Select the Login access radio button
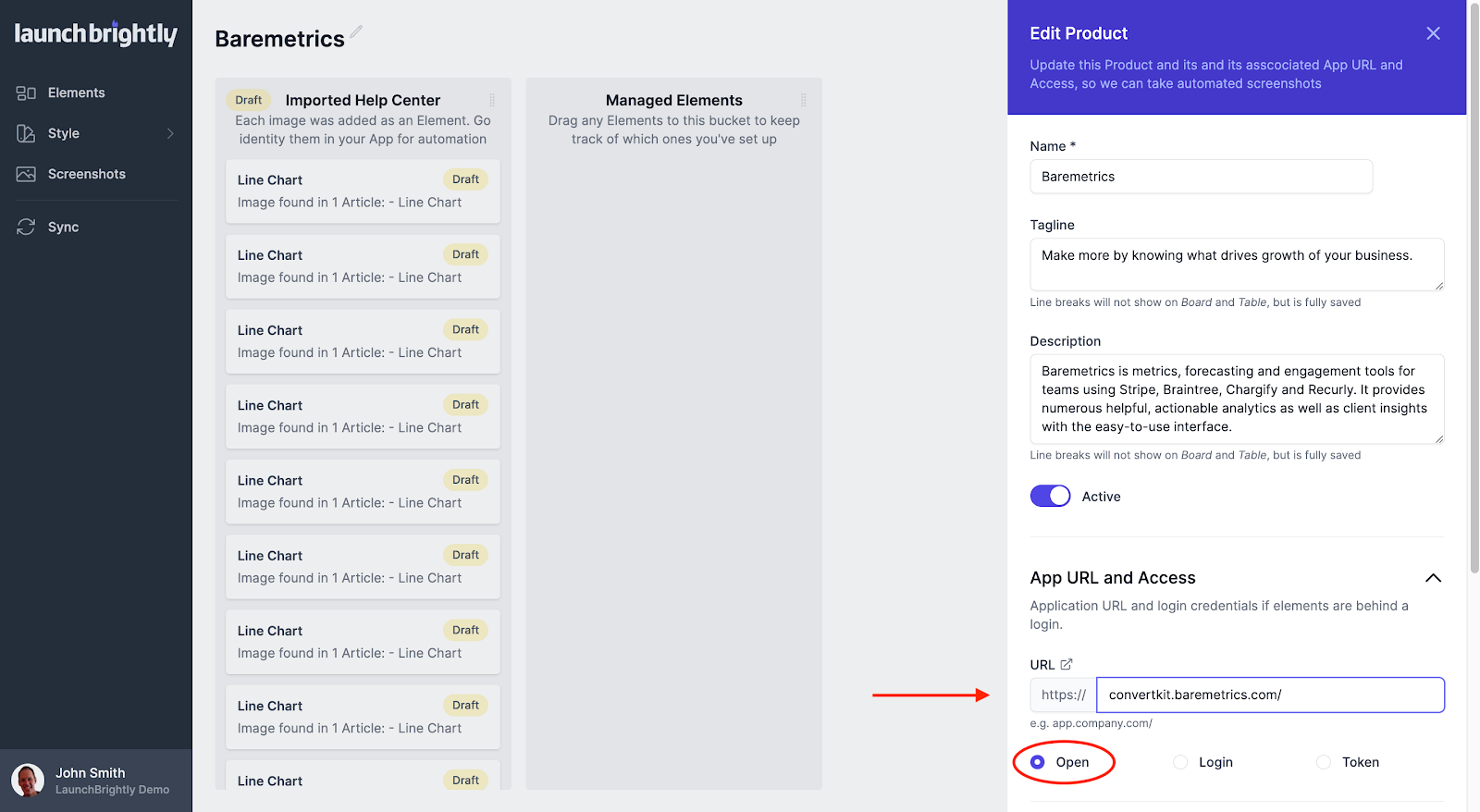Image resolution: width=1480 pixels, height=812 pixels. coord(1180,762)
